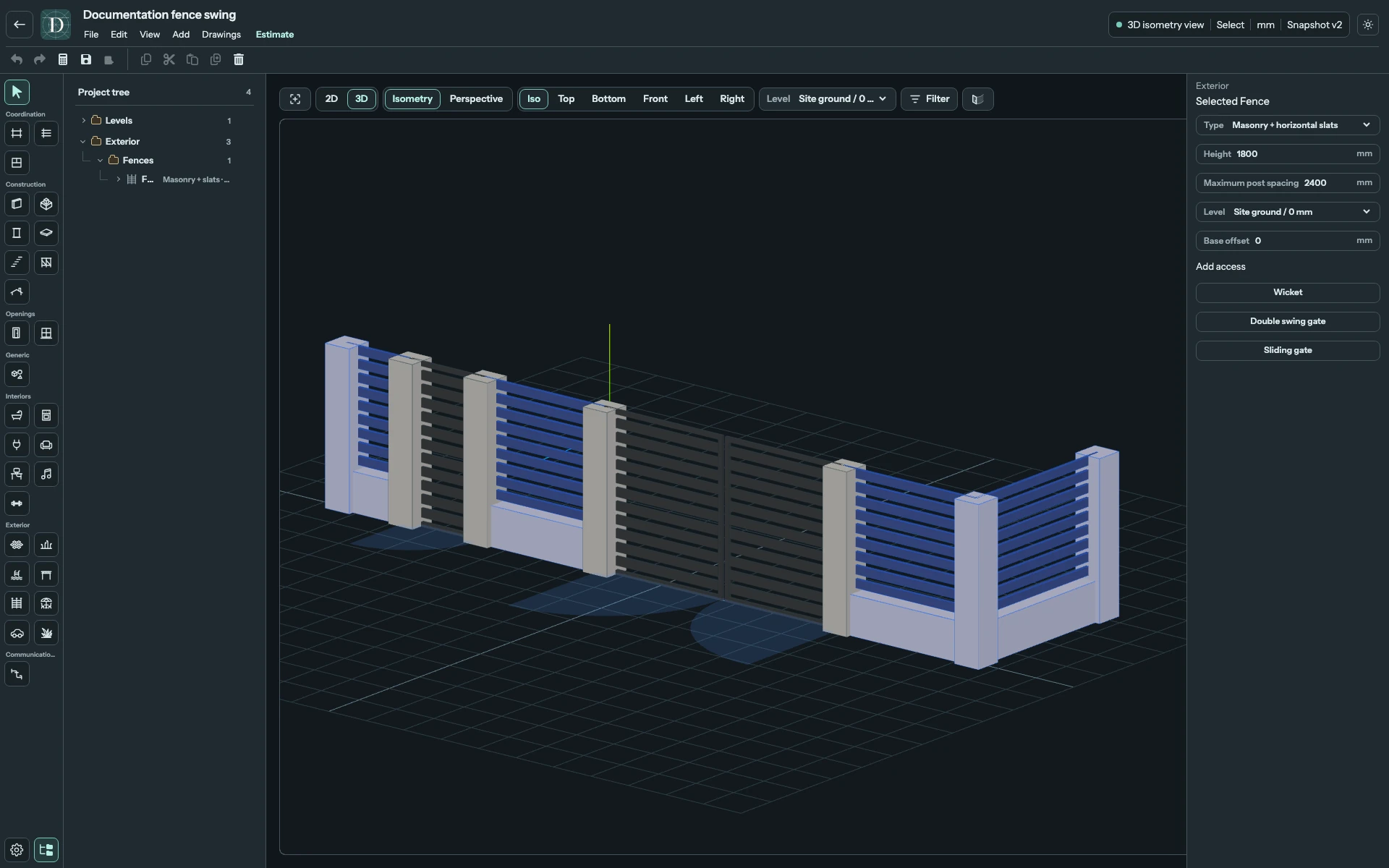Select the bathtub icon in Interiors
The width and height of the screenshot is (1389, 868).
(x=17, y=416)
